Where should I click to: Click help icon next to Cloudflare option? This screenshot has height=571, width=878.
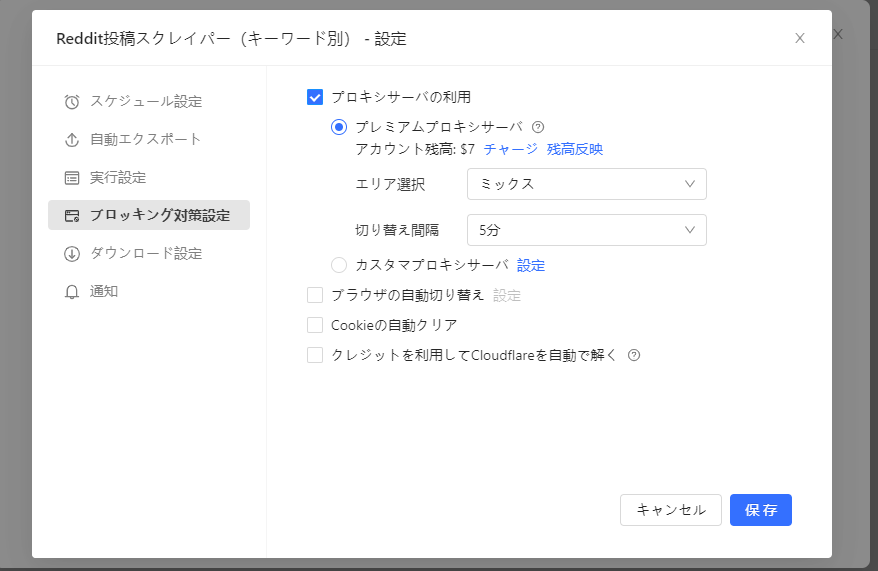[633, 355]
